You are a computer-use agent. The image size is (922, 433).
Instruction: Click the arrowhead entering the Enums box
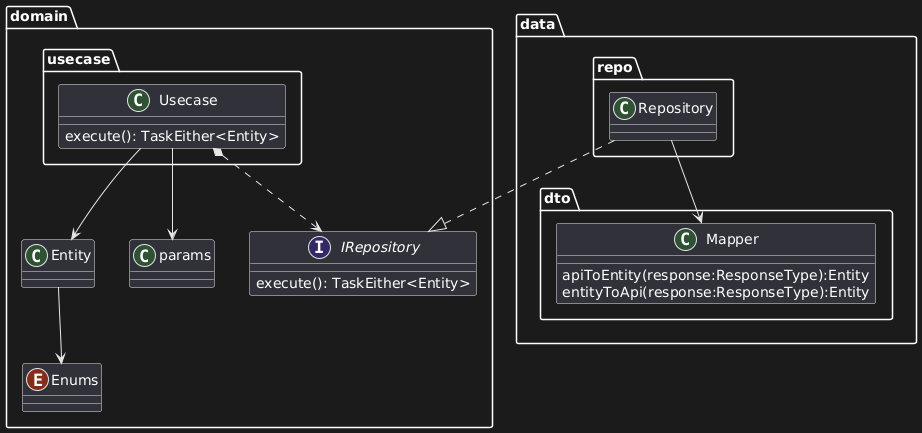click(x=61, y=357)
